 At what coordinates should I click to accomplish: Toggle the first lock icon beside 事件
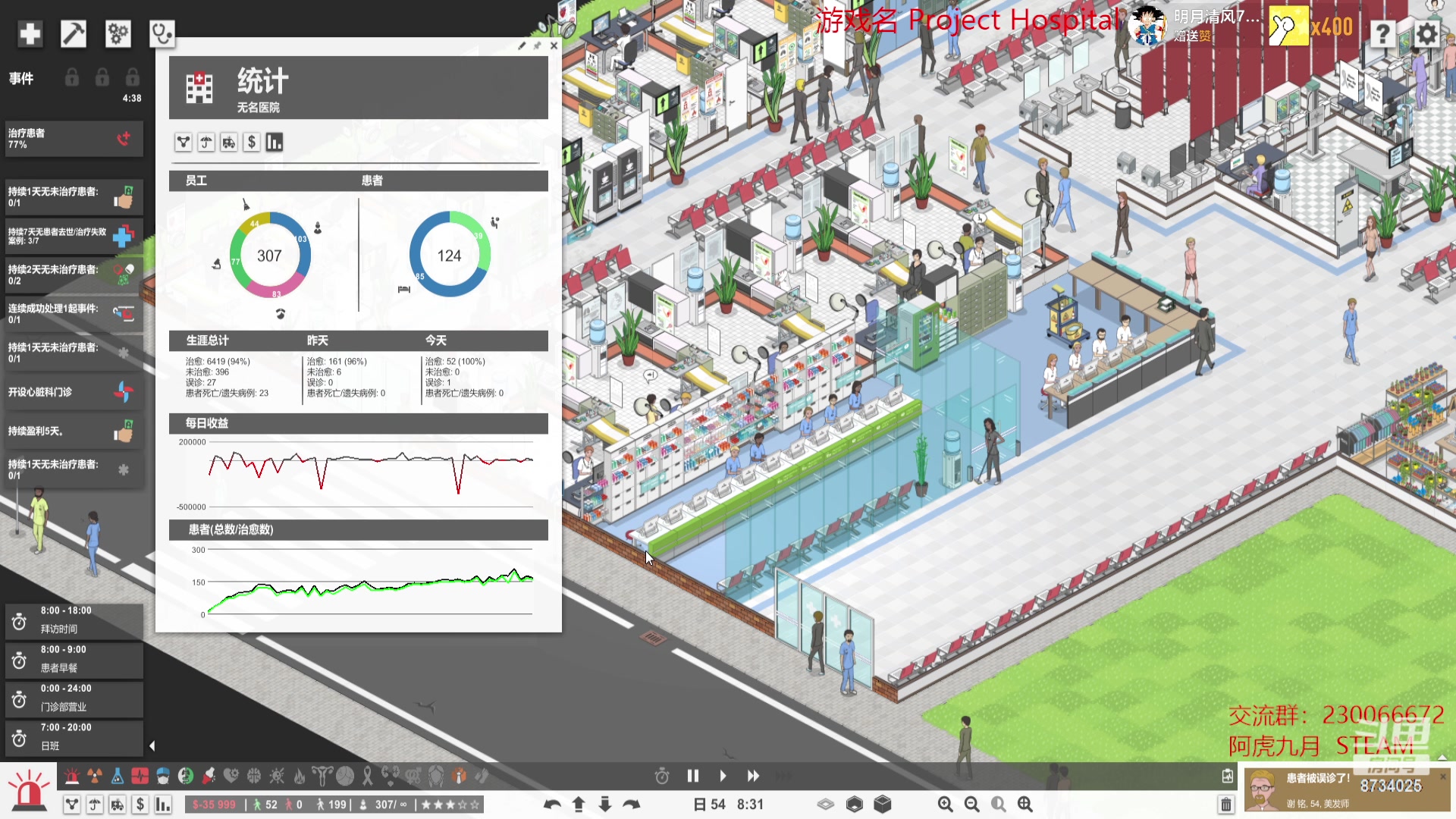[72, 77]
